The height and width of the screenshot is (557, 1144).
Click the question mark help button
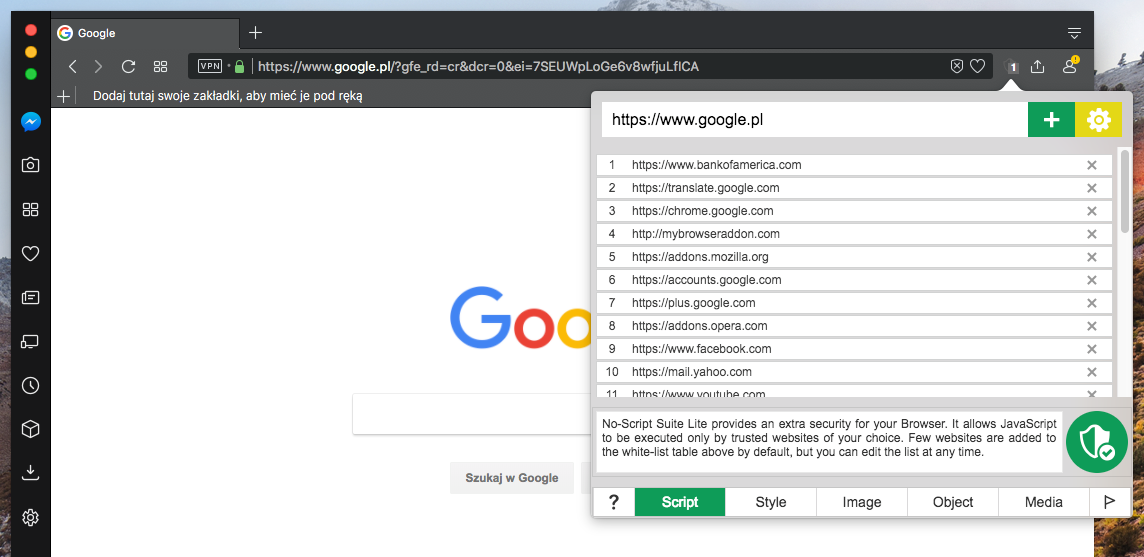[614, 502]
